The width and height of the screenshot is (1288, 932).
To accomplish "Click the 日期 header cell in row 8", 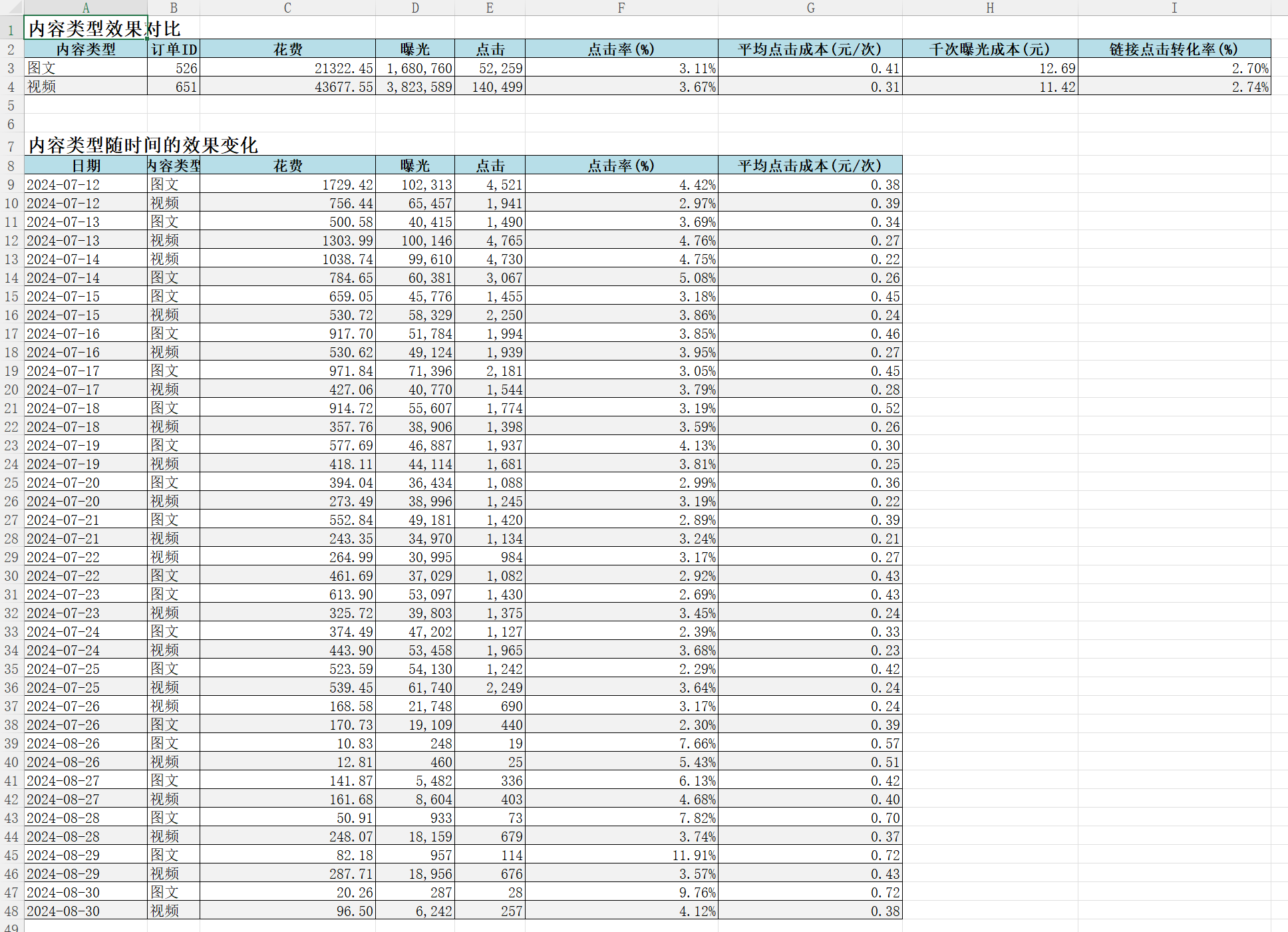I will [85, 166].
